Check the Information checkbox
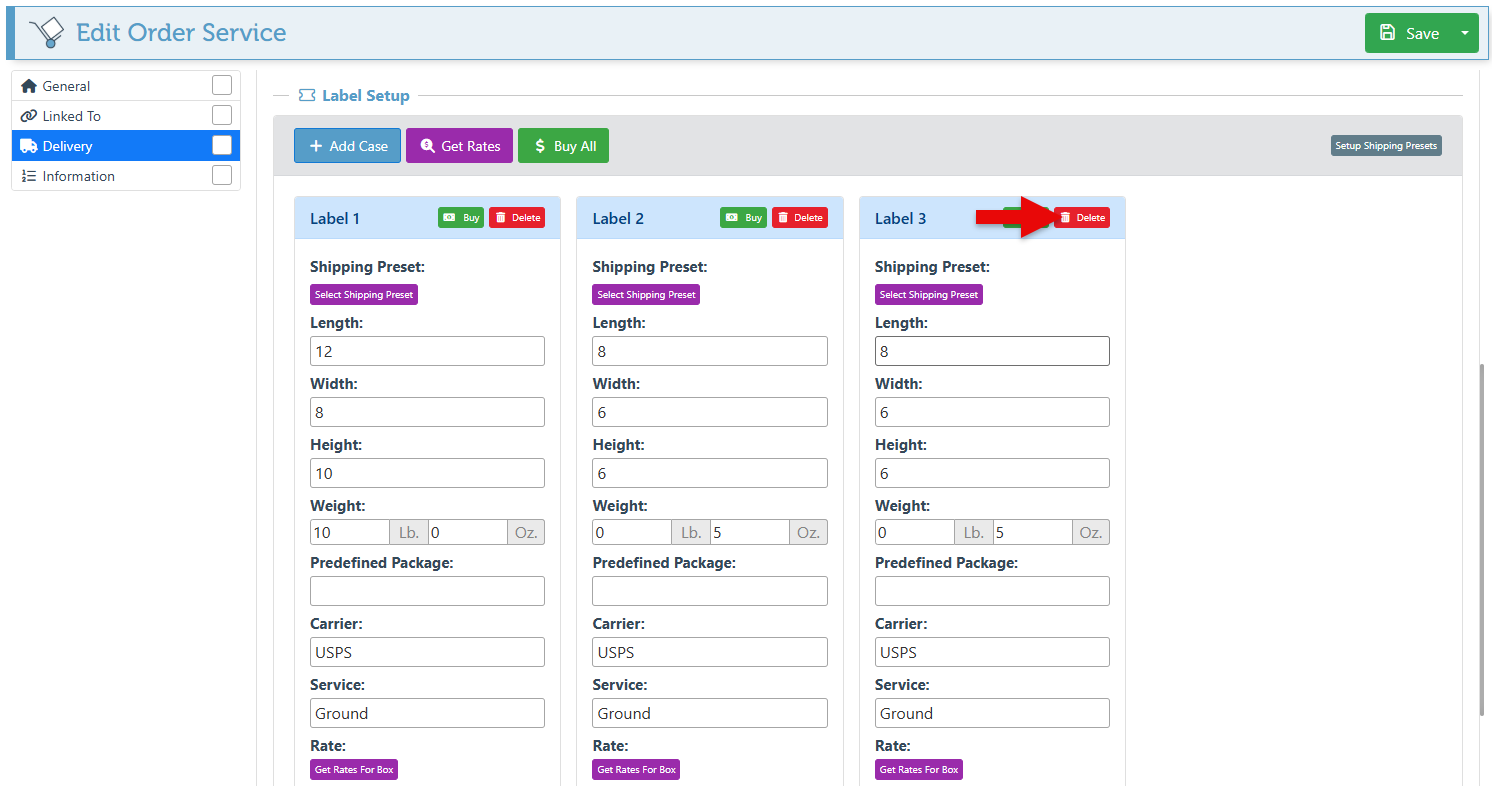 tap(222, 175)
